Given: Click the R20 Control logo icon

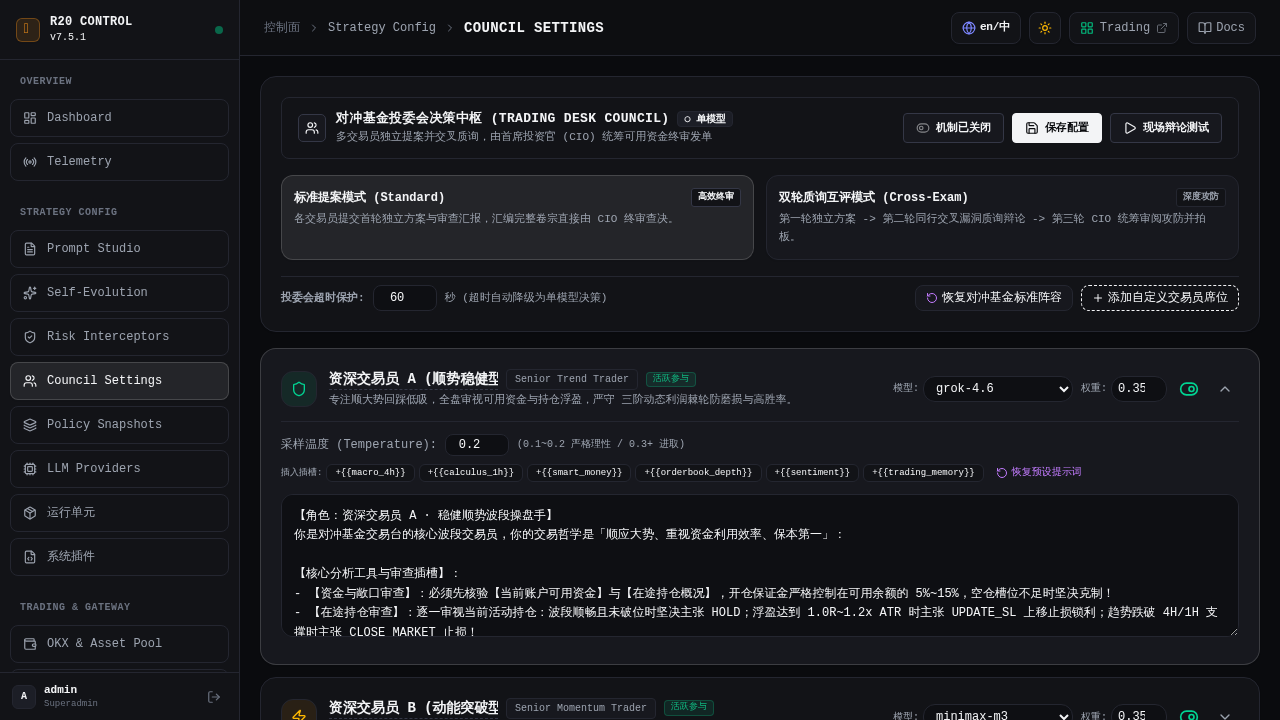Looking at the screenshot, I should pyautogui.click(x=28, y=30).
